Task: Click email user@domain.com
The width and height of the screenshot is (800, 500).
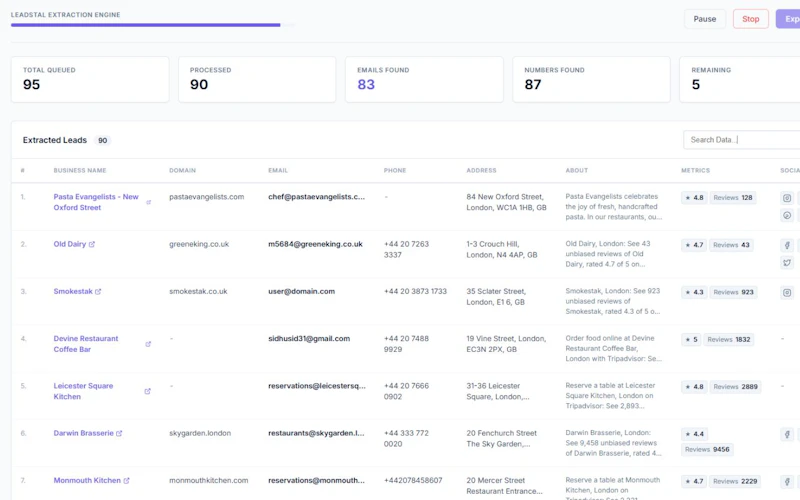Action: click(302, 291)
